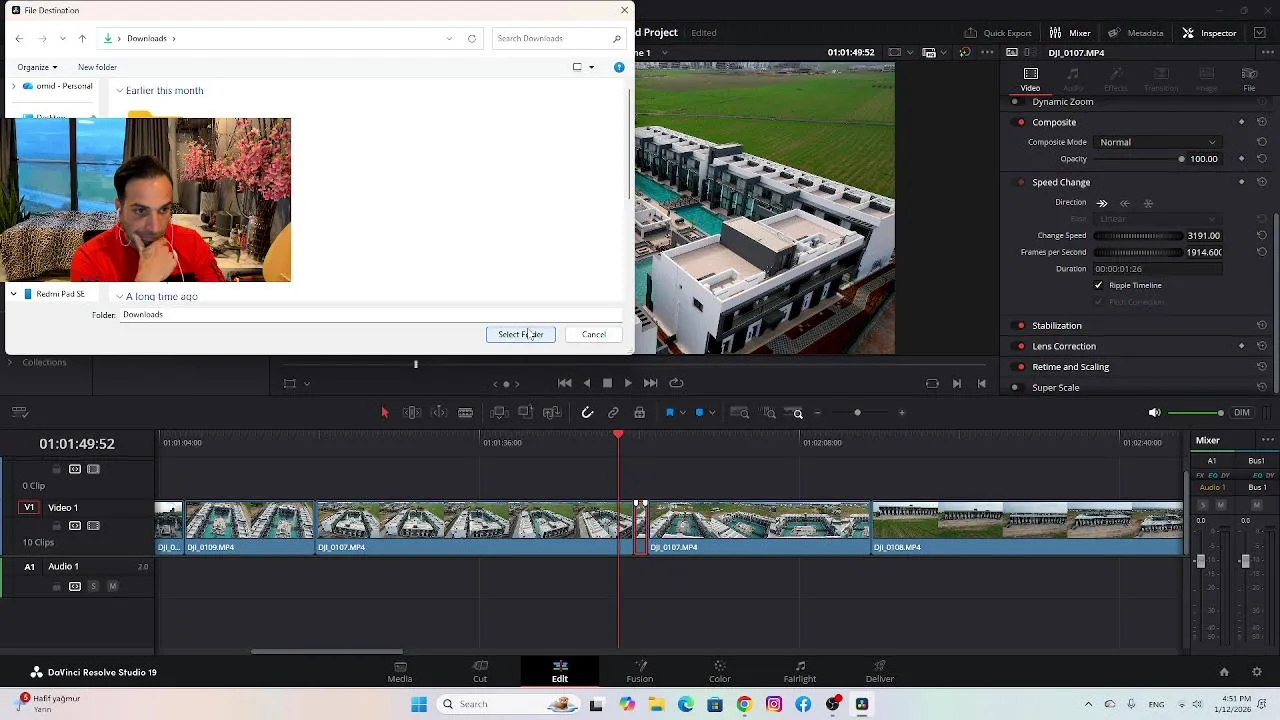Click the Change Speed value field
This screenshot has height=720, width=1280.
[x=1204, y=236]
